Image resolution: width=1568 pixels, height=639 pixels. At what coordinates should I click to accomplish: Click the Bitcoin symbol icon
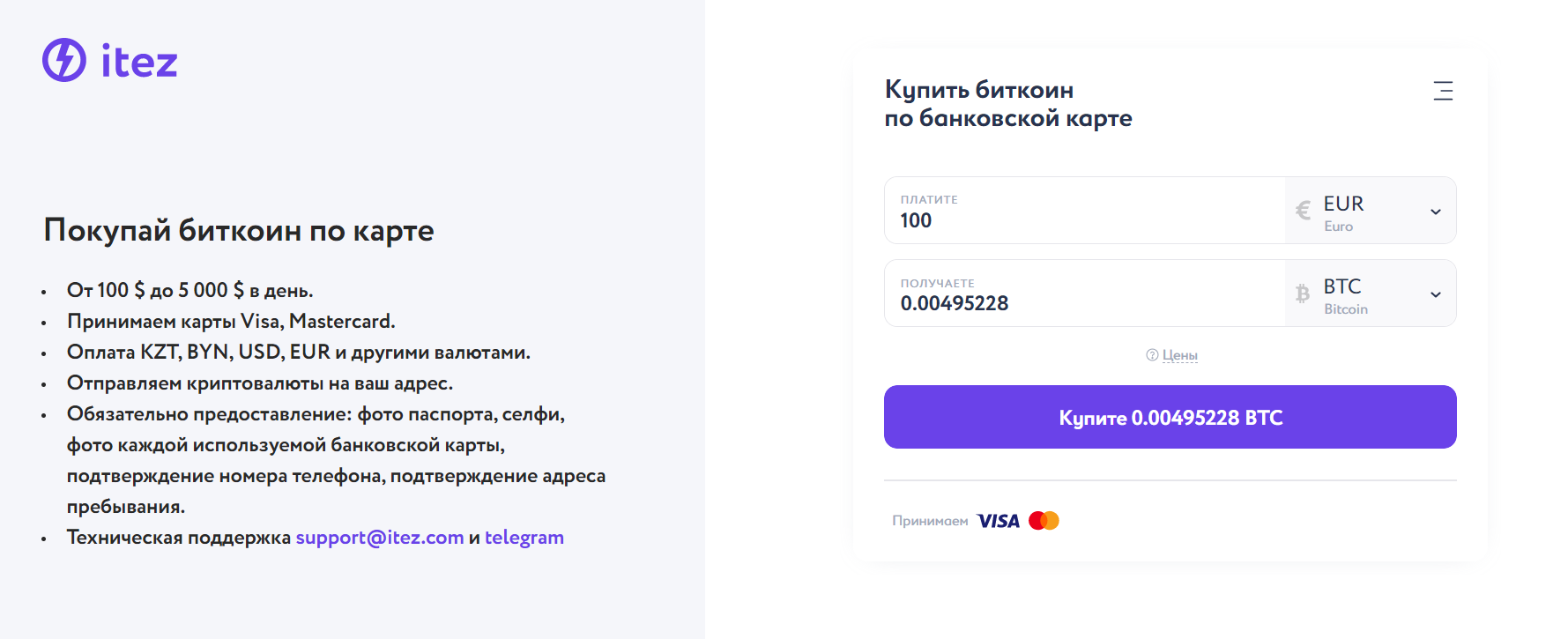coord(1303,293)
